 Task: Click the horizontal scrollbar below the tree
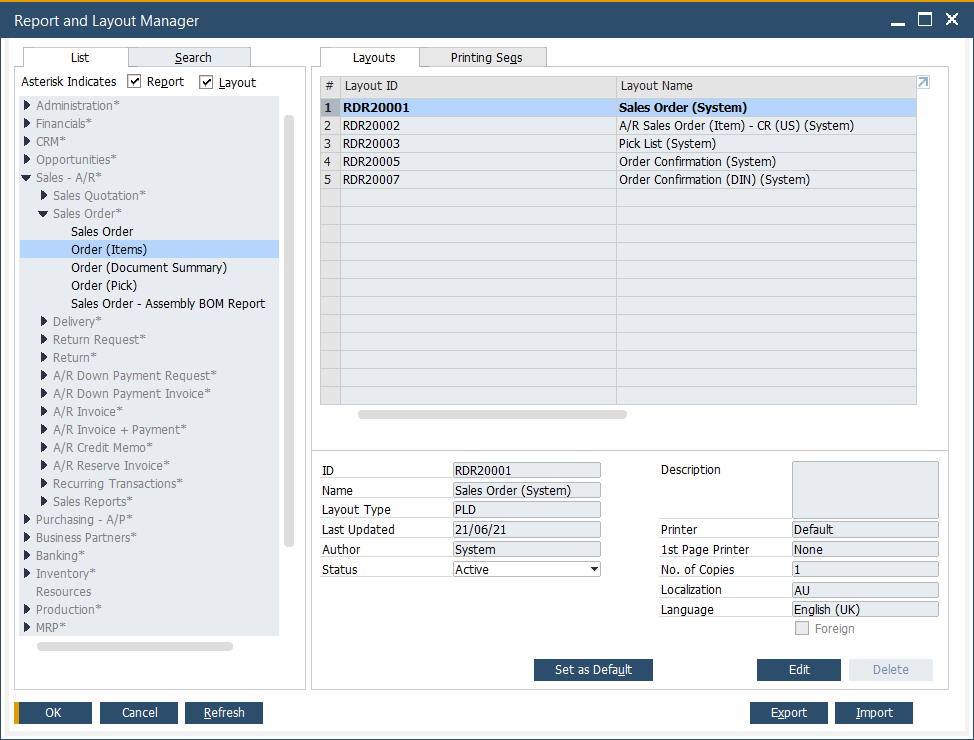(133, 648)
